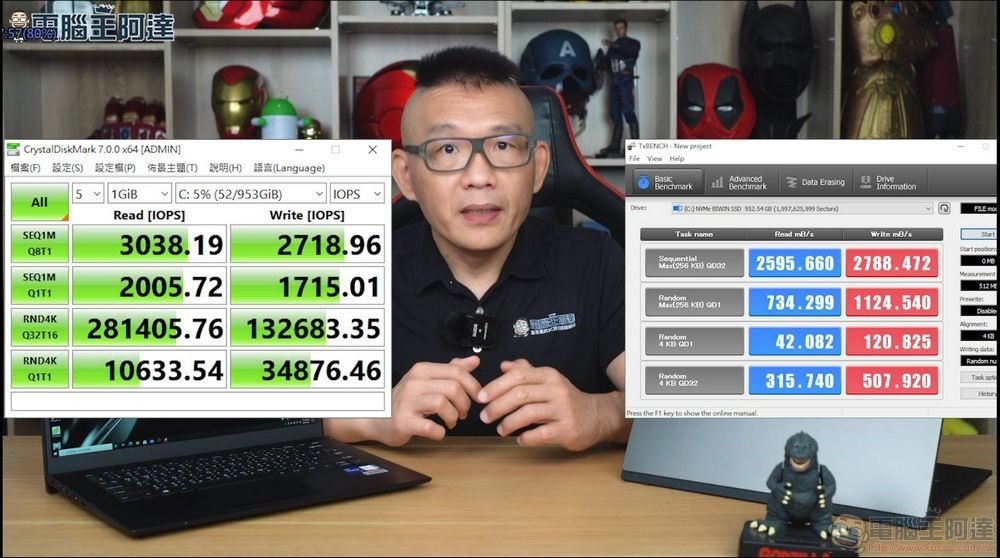Screen dimensions: 1000x558
Task: Open the 檔案(F) menu in CrystalDiskMark
Action: [25, 168]
